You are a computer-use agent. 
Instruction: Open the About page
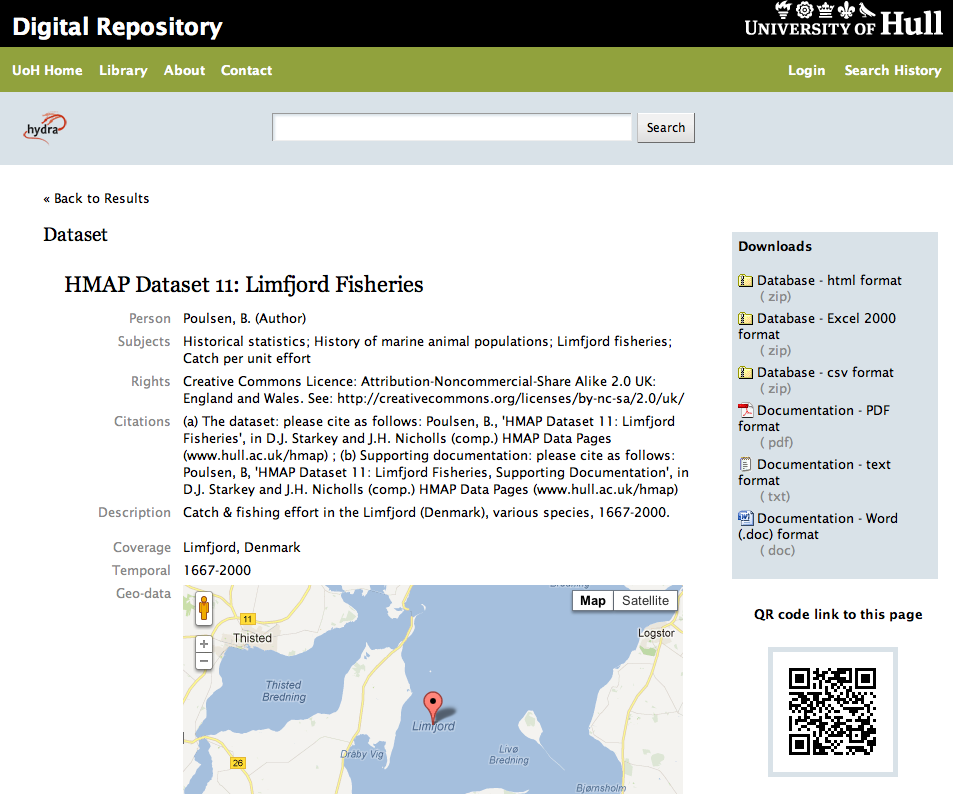click(184, 70)
